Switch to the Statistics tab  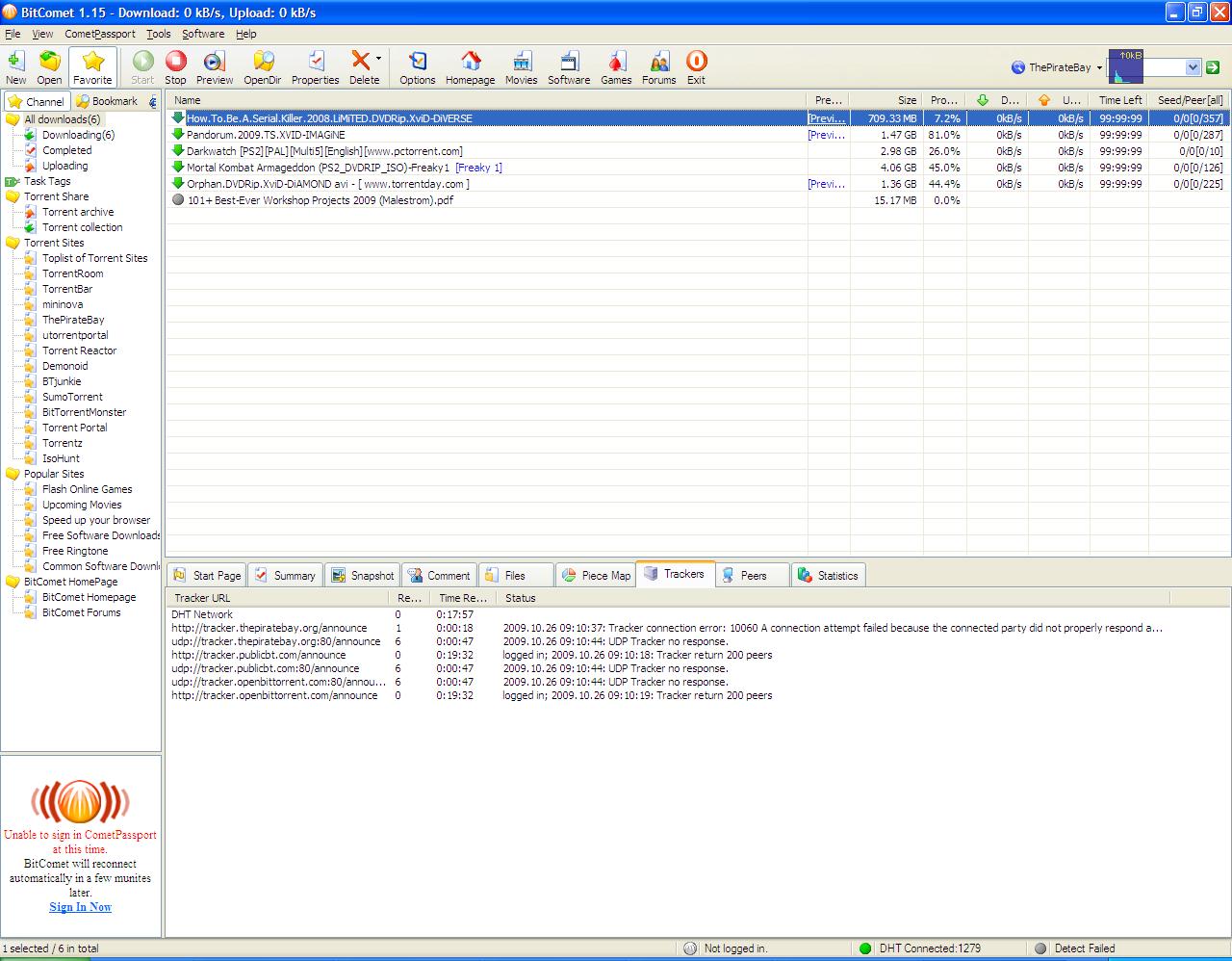pos(828,575)
